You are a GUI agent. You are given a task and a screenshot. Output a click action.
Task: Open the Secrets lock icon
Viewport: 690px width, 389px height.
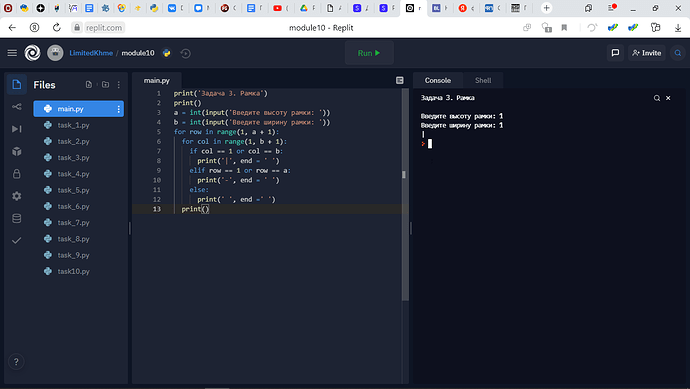[16, 174]
